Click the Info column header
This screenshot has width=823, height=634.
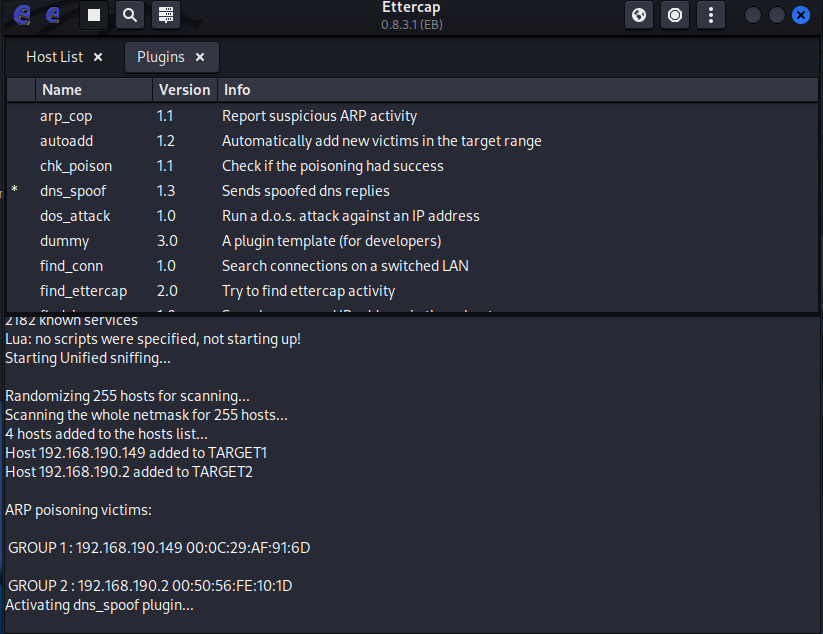click(237, 90)
